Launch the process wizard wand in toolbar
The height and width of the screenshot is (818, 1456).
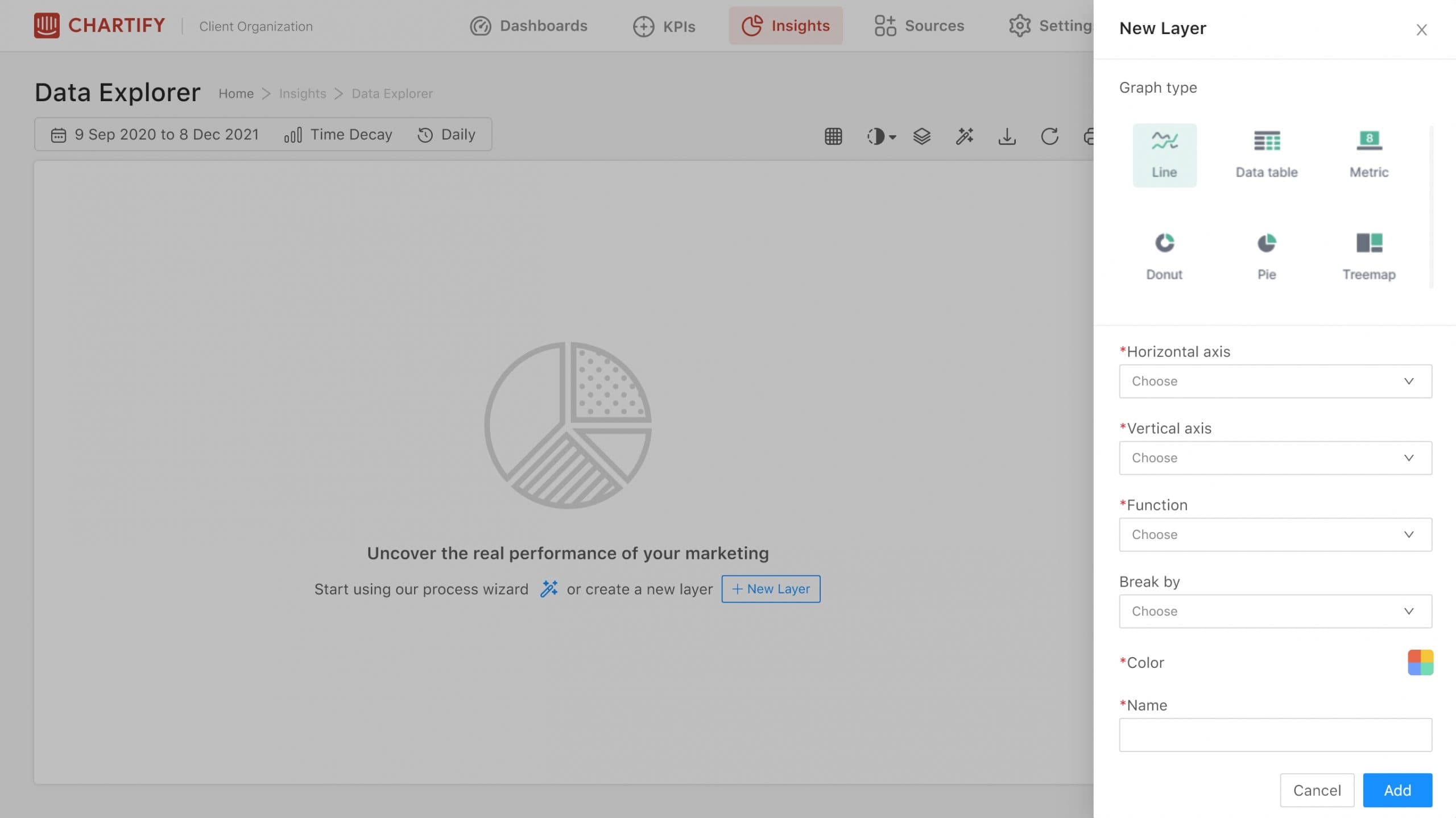(x=965, y=136)
